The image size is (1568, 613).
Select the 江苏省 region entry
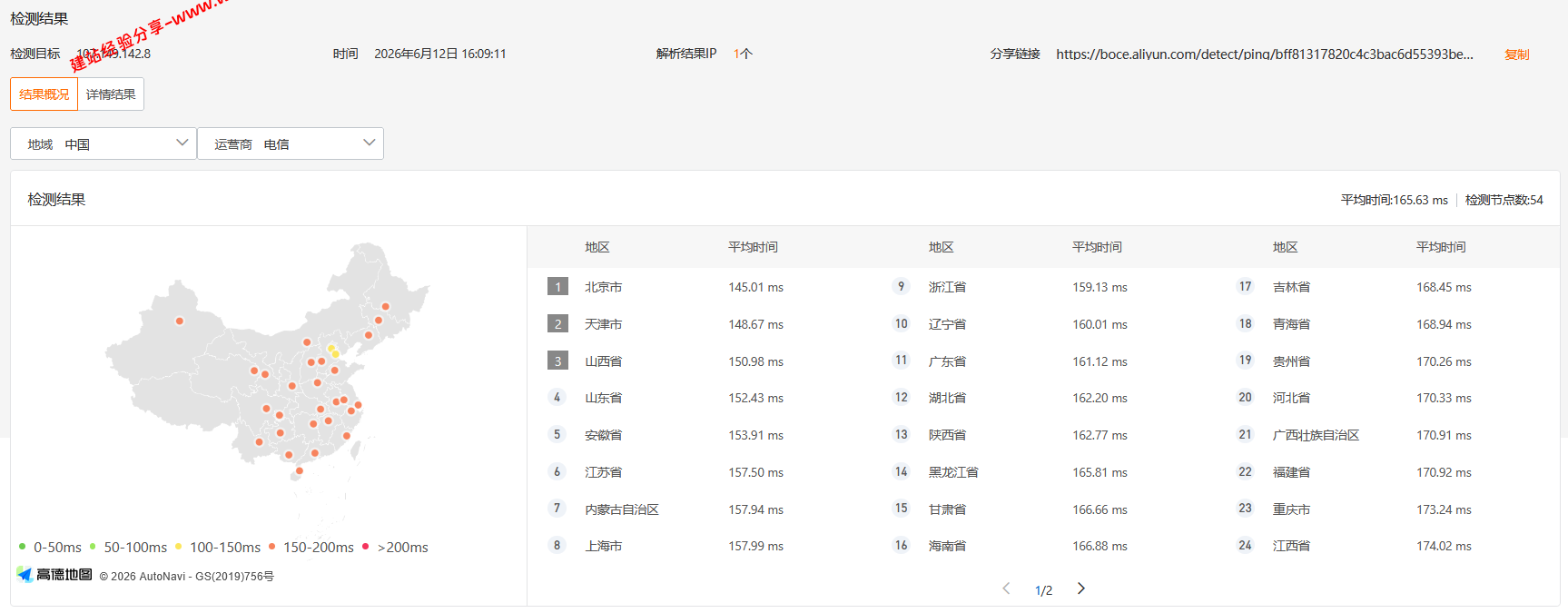tap(603, 472)
